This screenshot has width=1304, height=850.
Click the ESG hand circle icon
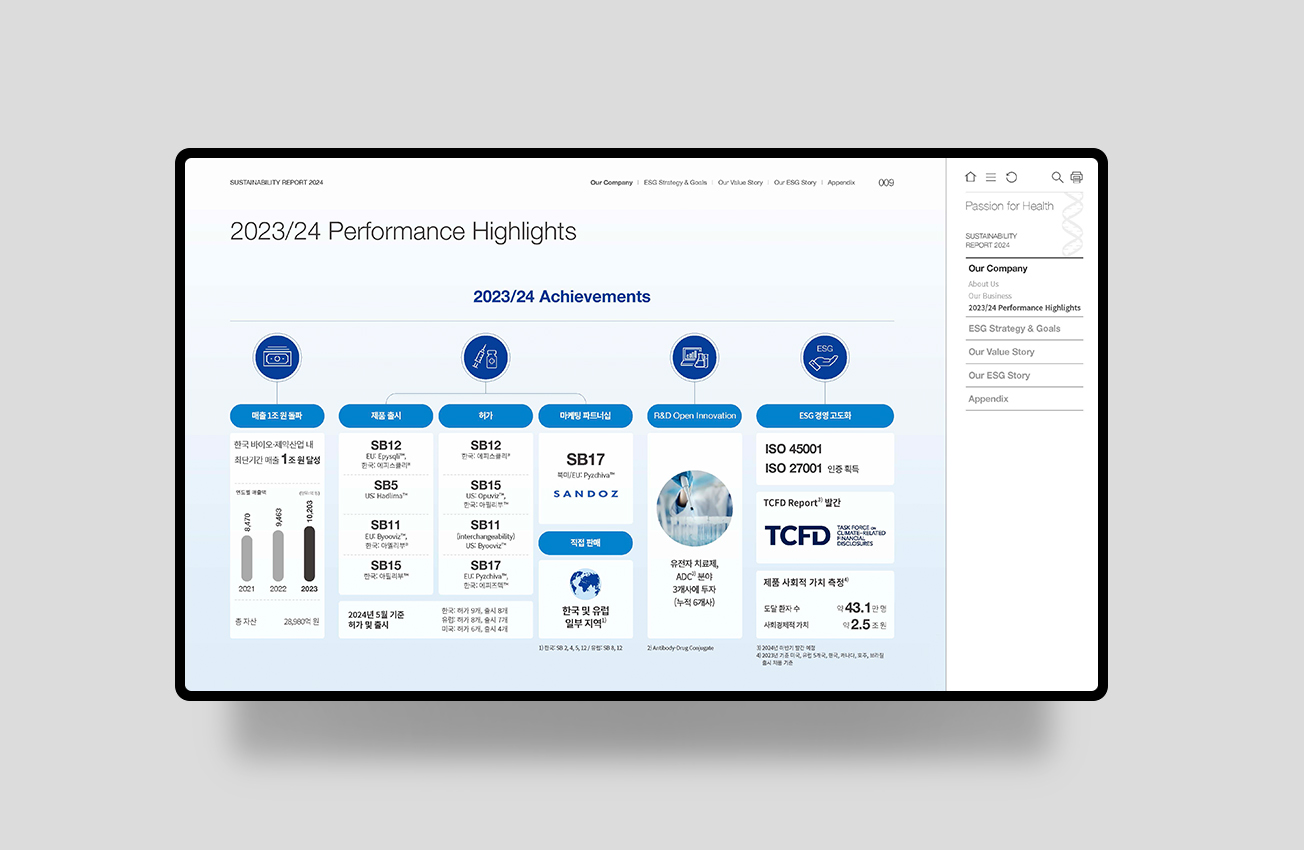click(825, 357)
